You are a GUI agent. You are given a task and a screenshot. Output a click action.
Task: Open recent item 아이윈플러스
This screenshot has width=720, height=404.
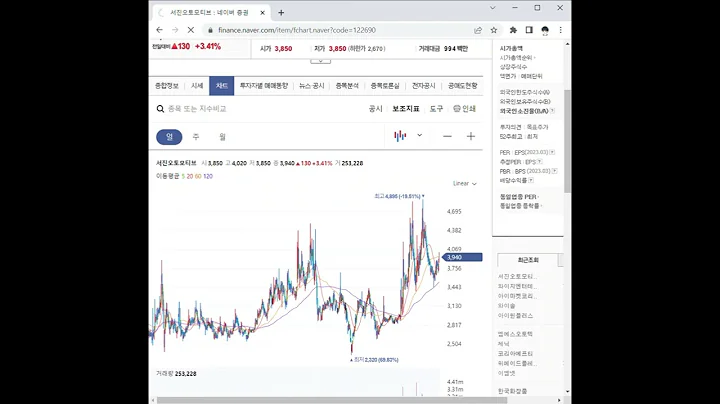[515, 316]
